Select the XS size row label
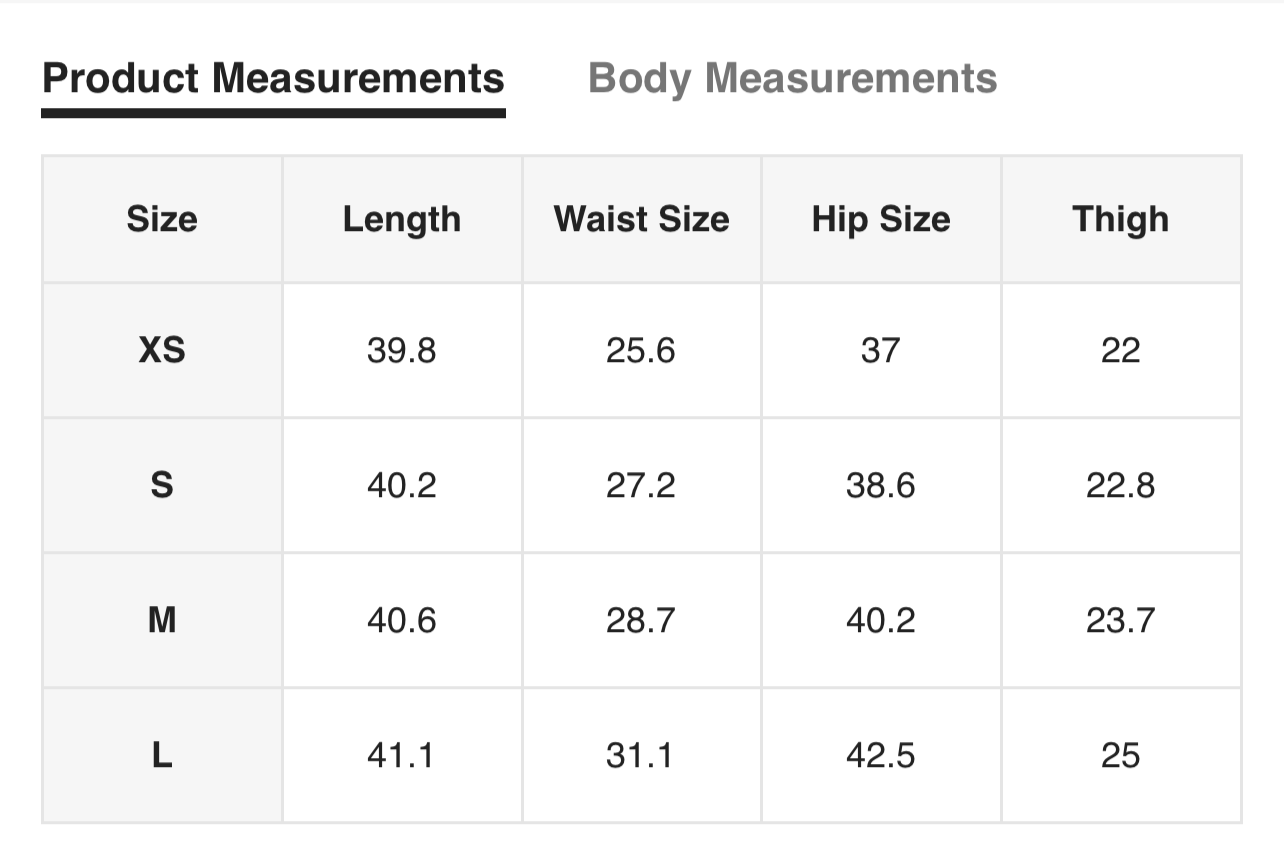Image resolution: width=1284 pixels, height=856 pixels. [162, 350]
